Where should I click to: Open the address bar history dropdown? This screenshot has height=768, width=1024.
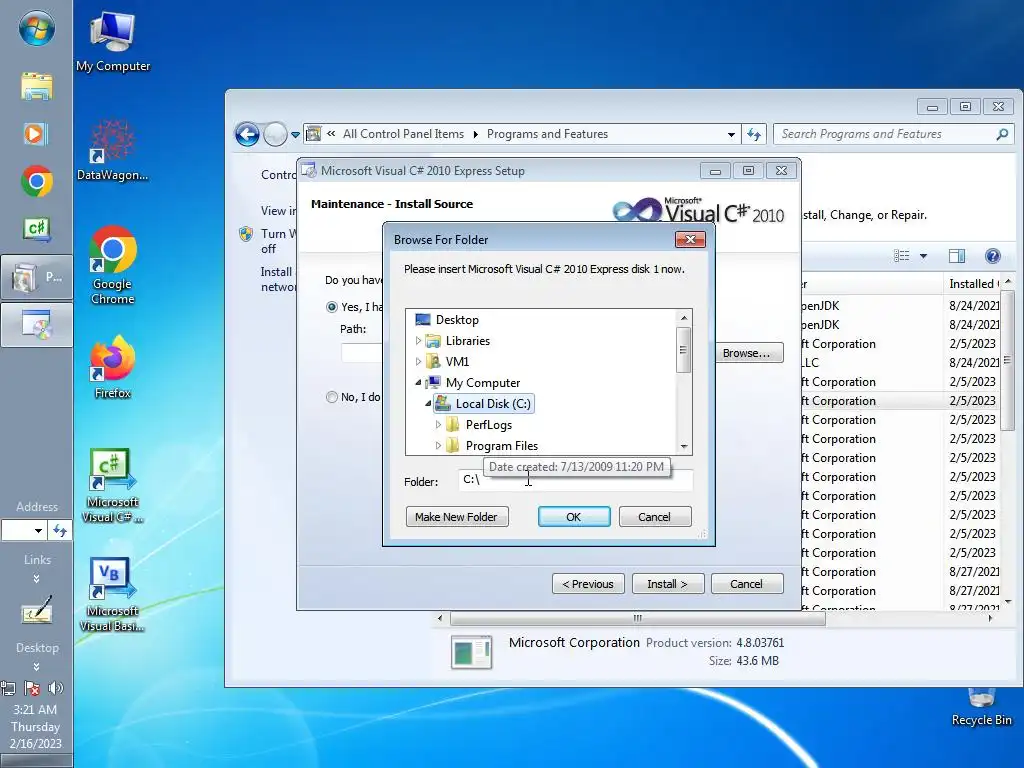coord(731,135)
